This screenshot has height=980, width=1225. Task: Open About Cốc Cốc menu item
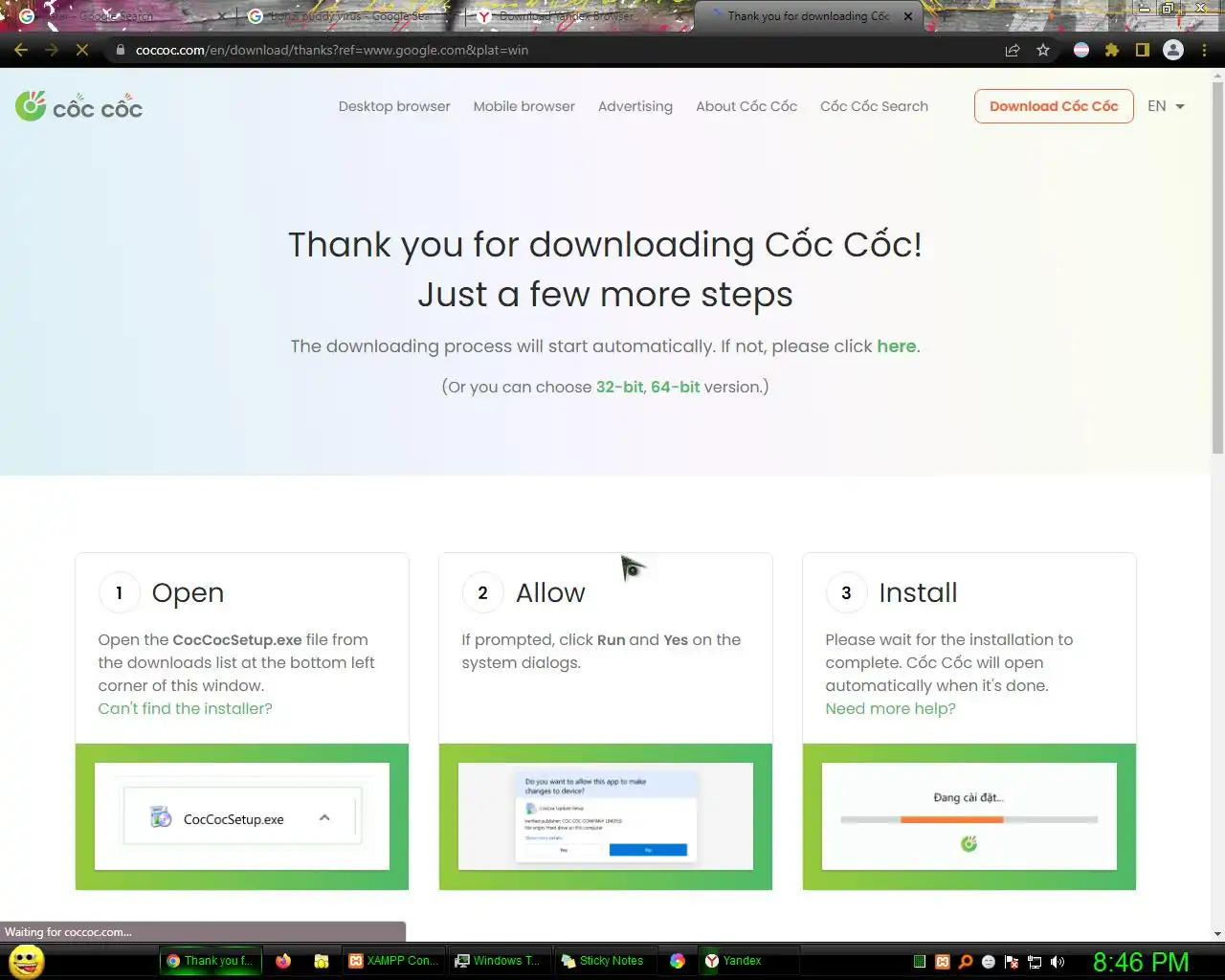[x=746, y=106]
